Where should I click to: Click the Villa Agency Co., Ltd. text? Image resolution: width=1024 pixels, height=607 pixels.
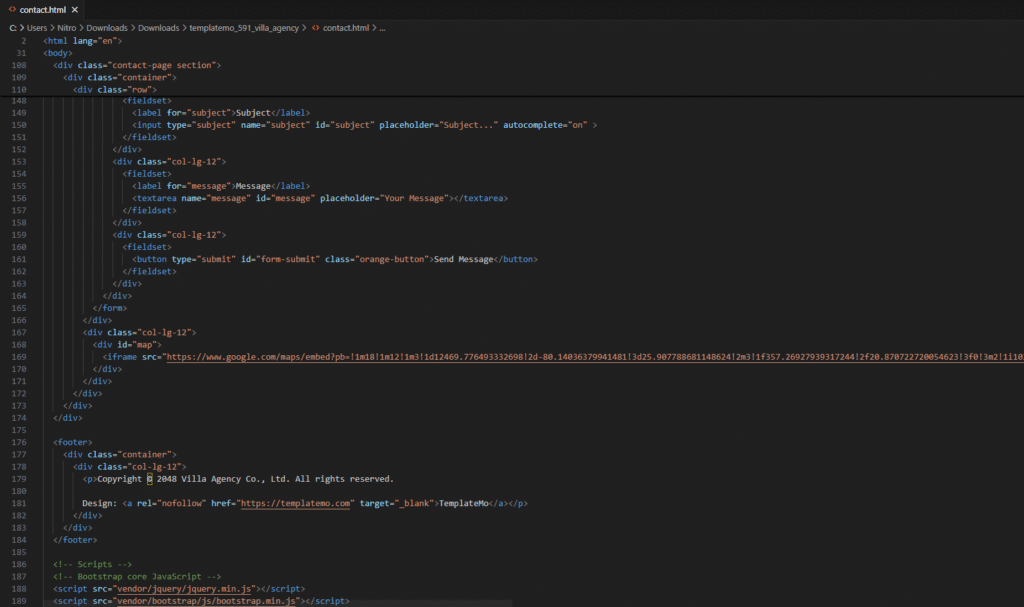(x=235, y=479)
